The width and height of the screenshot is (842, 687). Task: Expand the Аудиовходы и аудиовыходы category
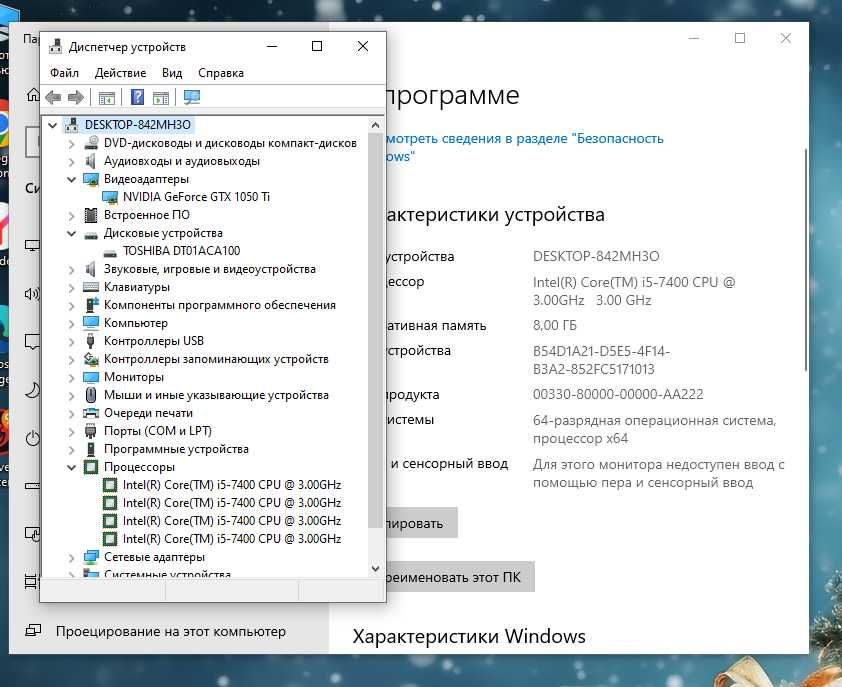tap(71, 161)
